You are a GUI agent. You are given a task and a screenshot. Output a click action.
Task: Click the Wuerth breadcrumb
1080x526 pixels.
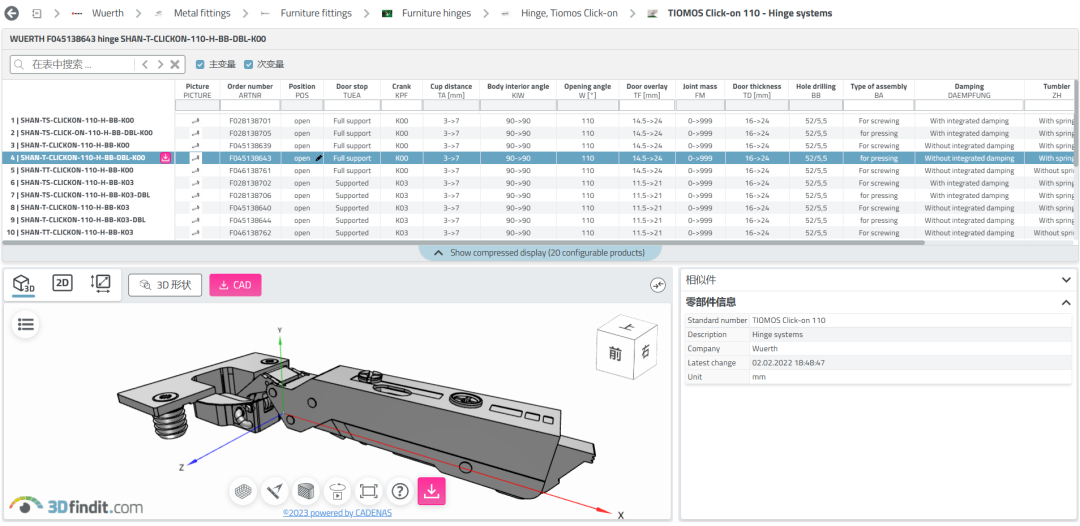point(107,13)
